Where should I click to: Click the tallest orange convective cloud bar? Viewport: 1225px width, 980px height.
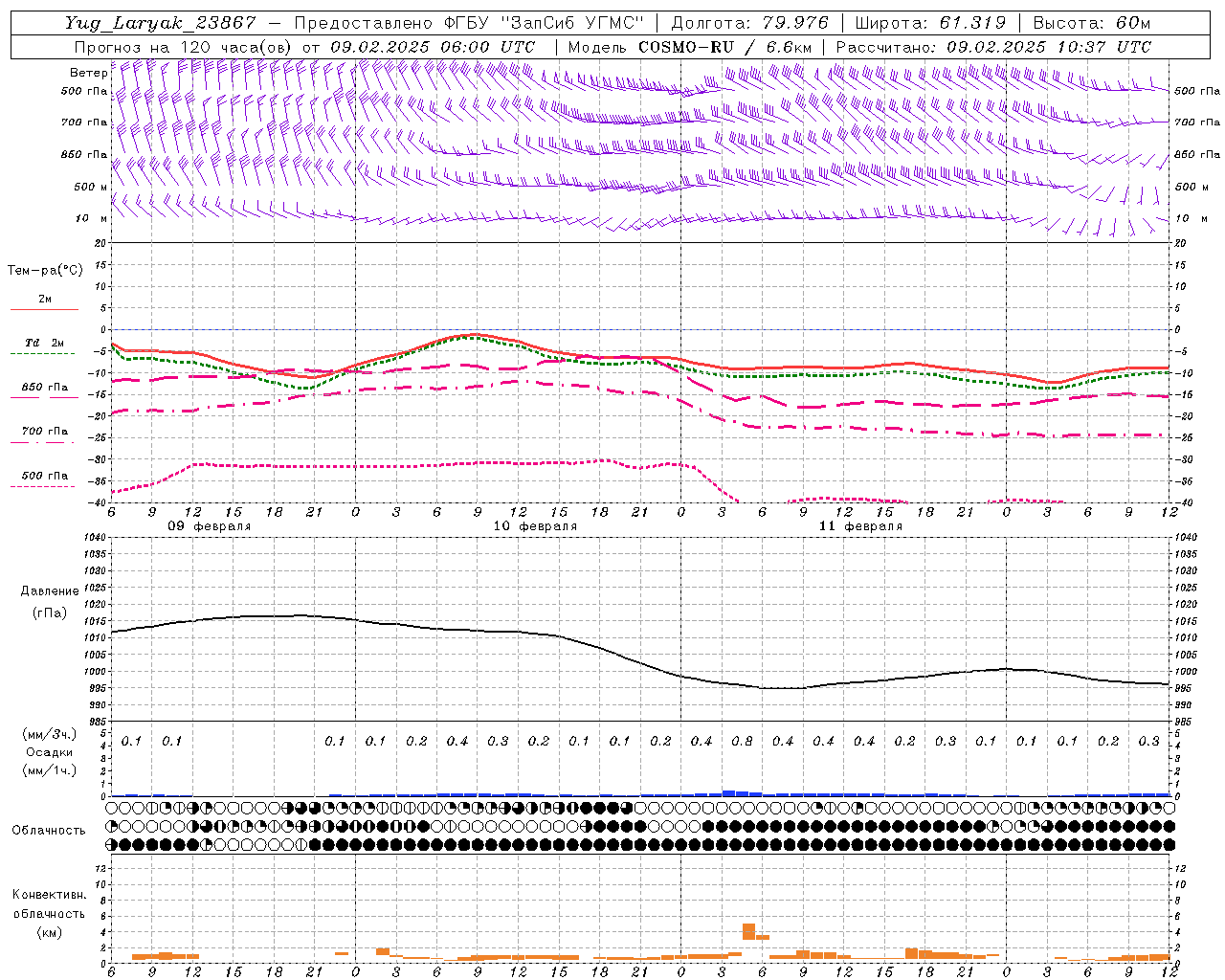pyautogui.click(x=748, y=931)
